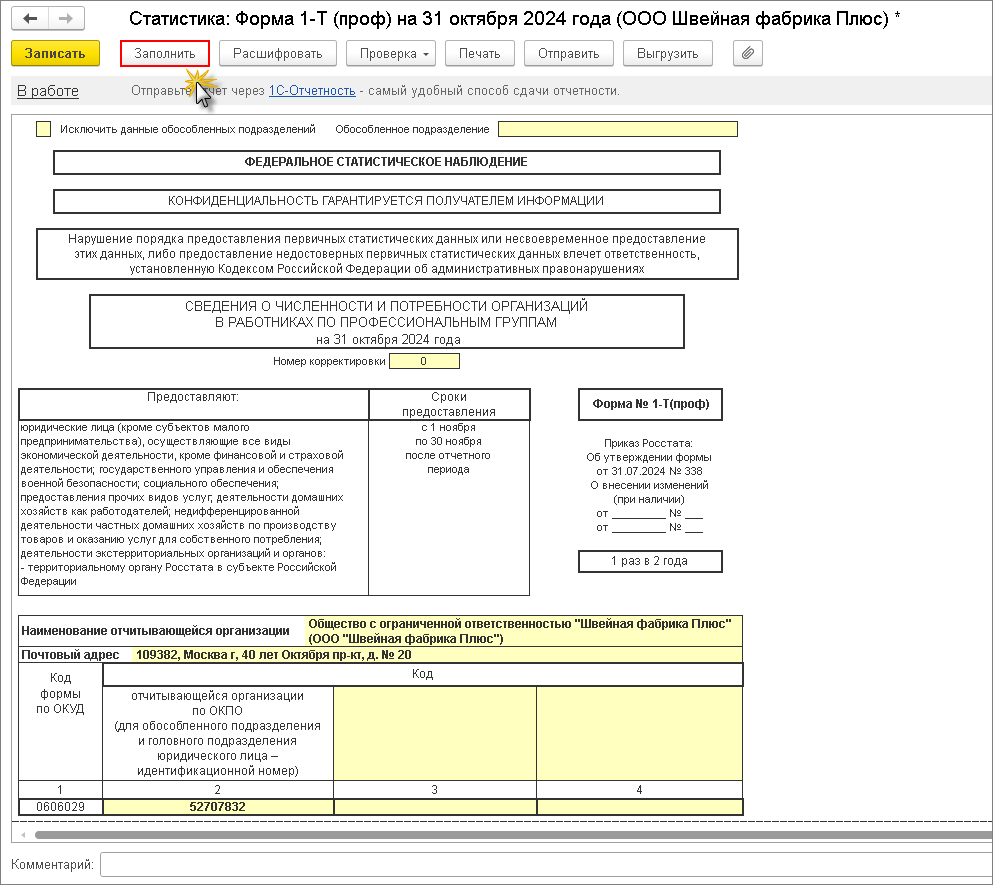Select the Почтовый адрес value field
This screenshot has width=993, height=885.
coord(437,654)
